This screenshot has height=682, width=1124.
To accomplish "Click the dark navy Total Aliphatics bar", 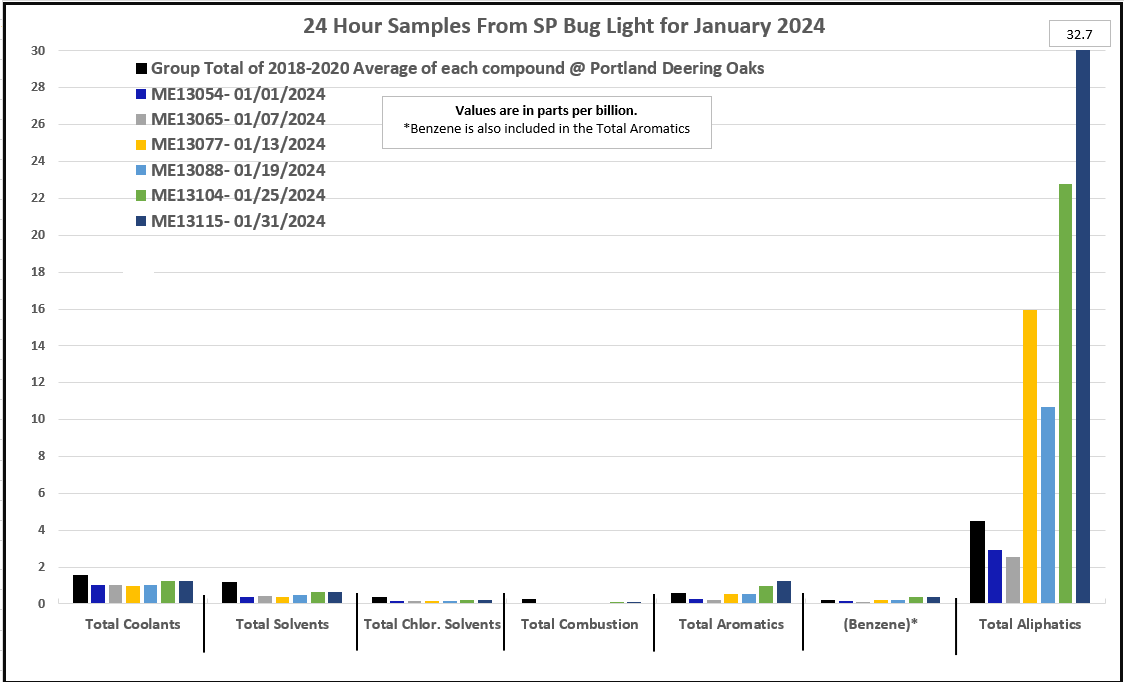I will point(1082,326).
